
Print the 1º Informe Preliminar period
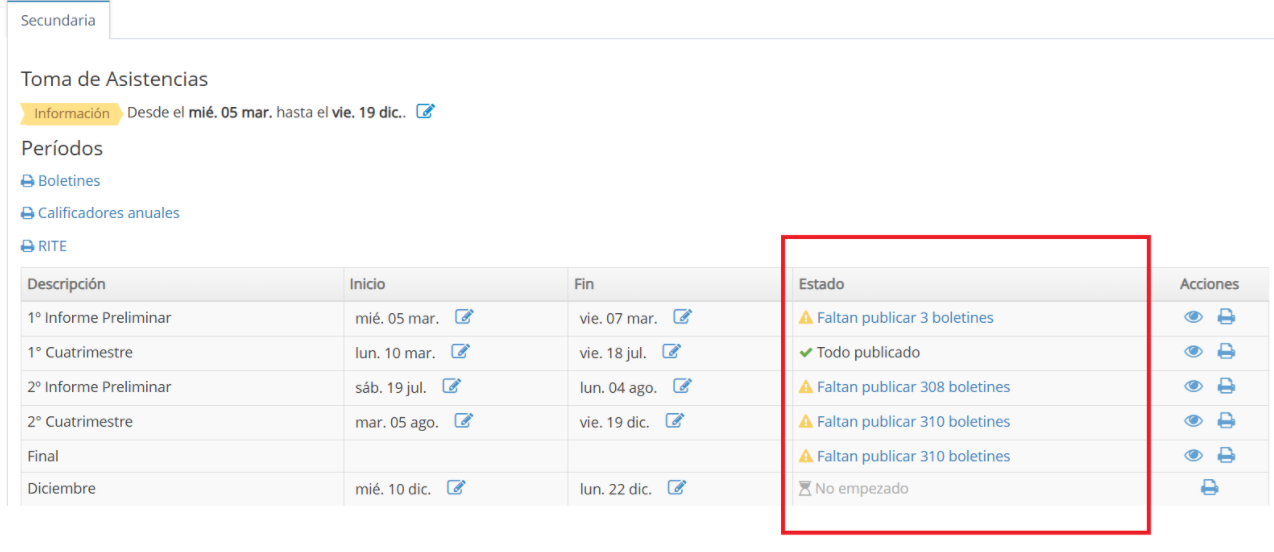[x=1226, y=317]
